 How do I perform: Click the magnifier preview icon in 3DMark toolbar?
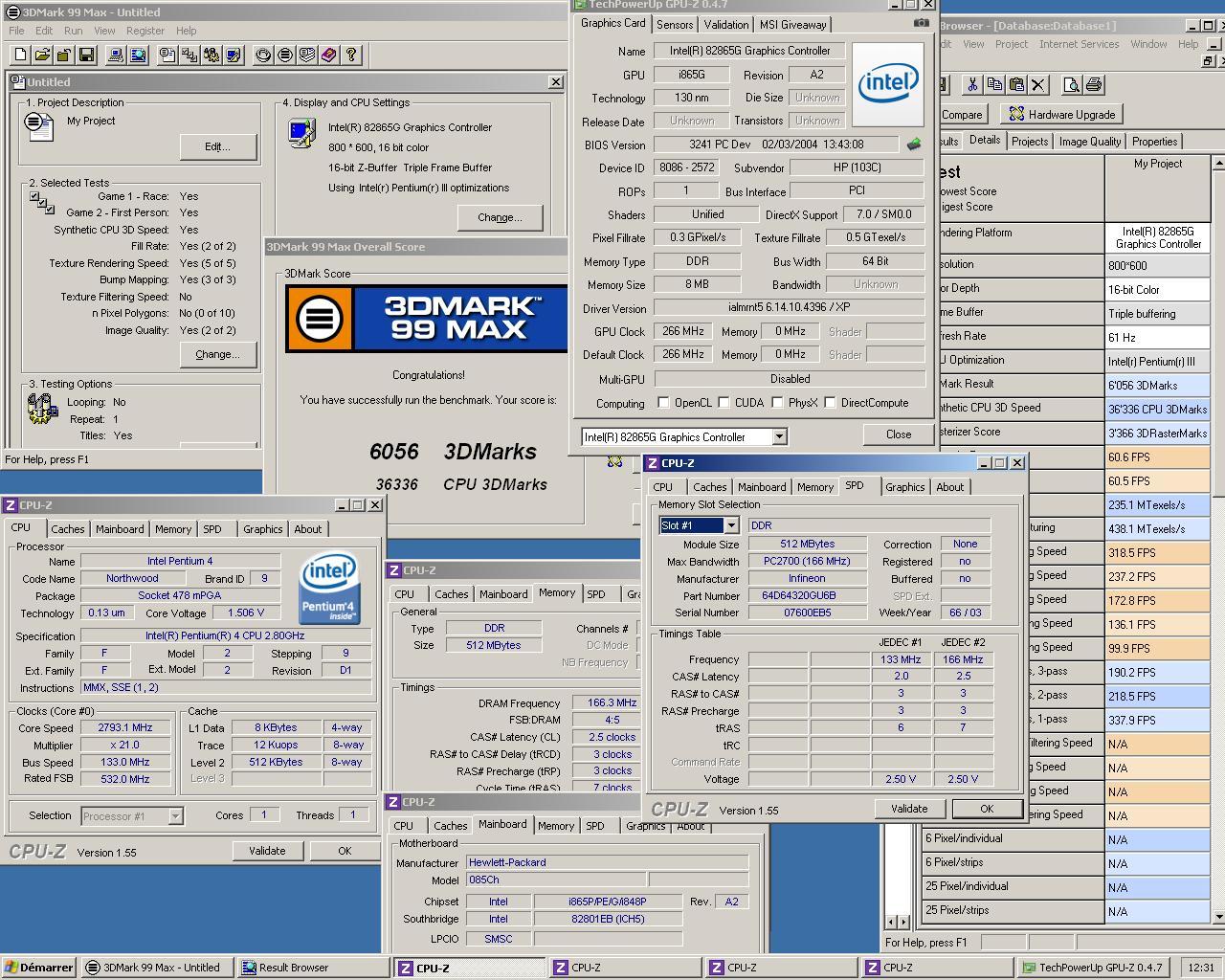(x=139, y=56)
